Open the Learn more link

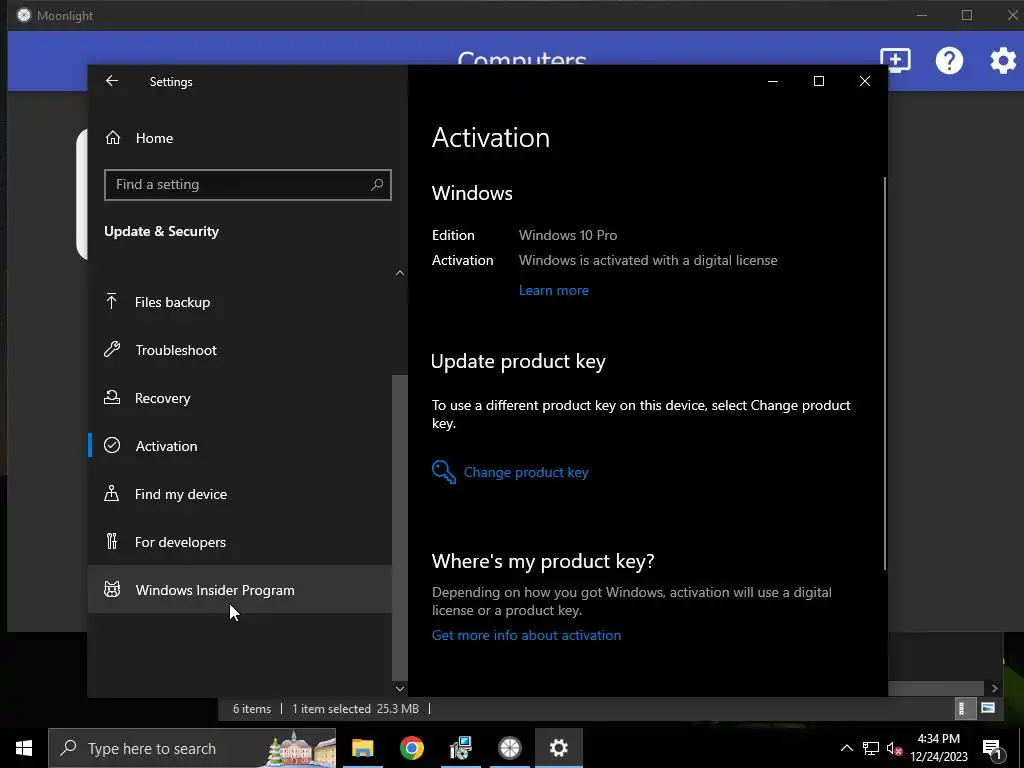[x=554, y=291]
